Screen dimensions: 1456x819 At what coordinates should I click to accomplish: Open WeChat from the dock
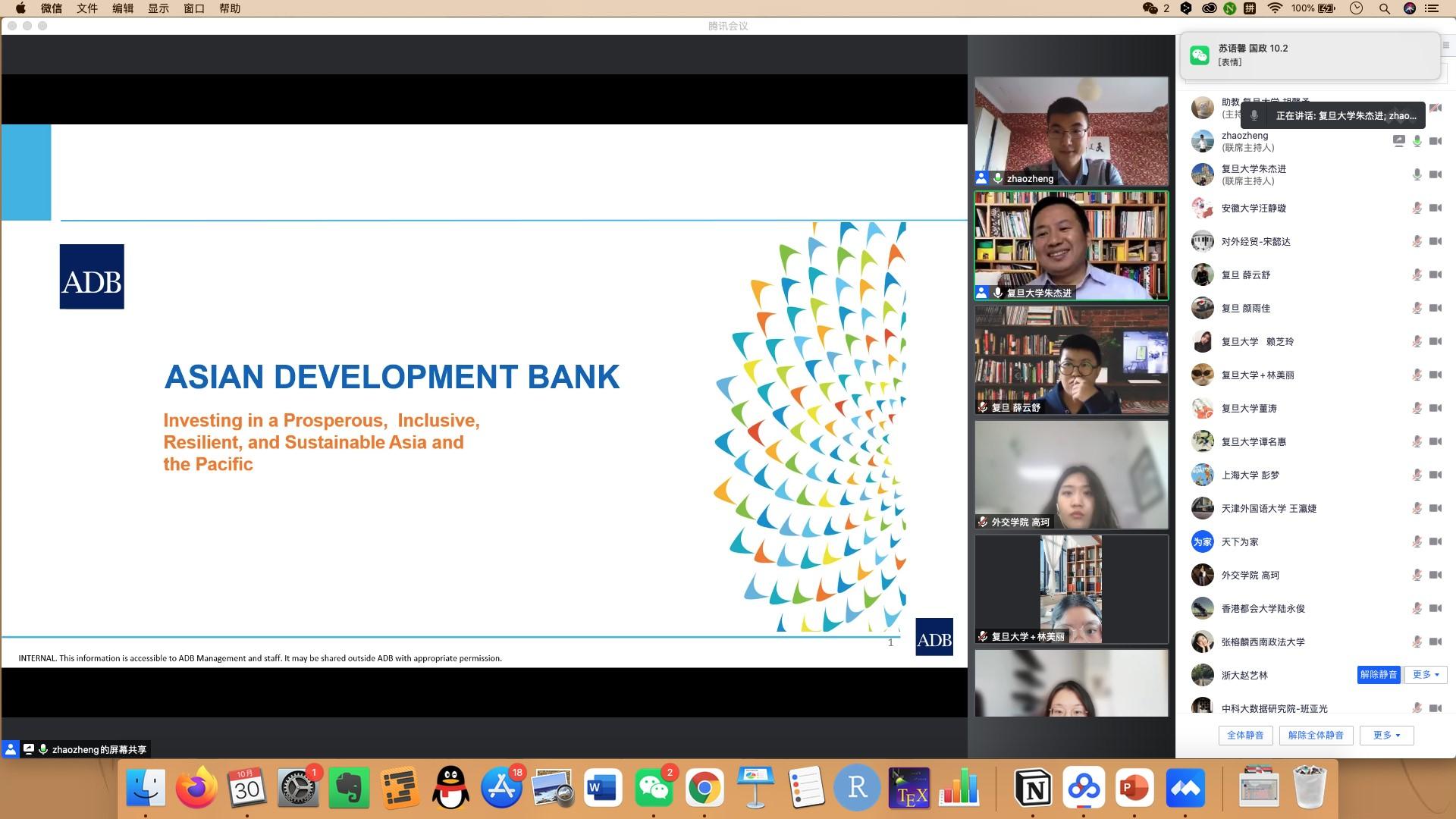[x=654, y=788]
